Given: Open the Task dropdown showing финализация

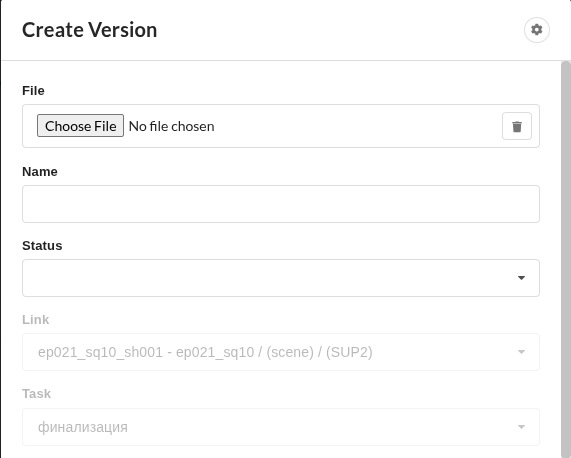Looking at the screenshot, I should 281,427.
